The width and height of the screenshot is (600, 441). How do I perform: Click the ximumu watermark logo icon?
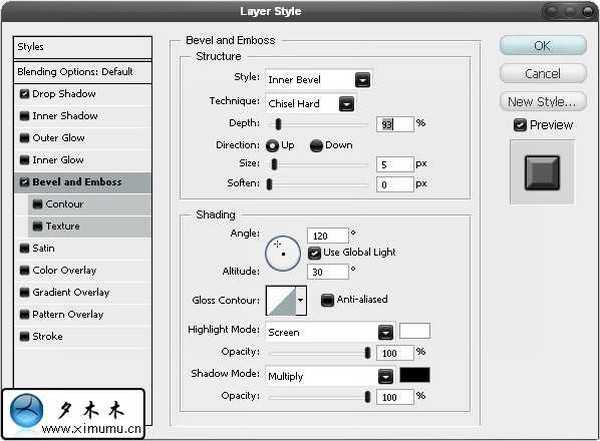27,412
